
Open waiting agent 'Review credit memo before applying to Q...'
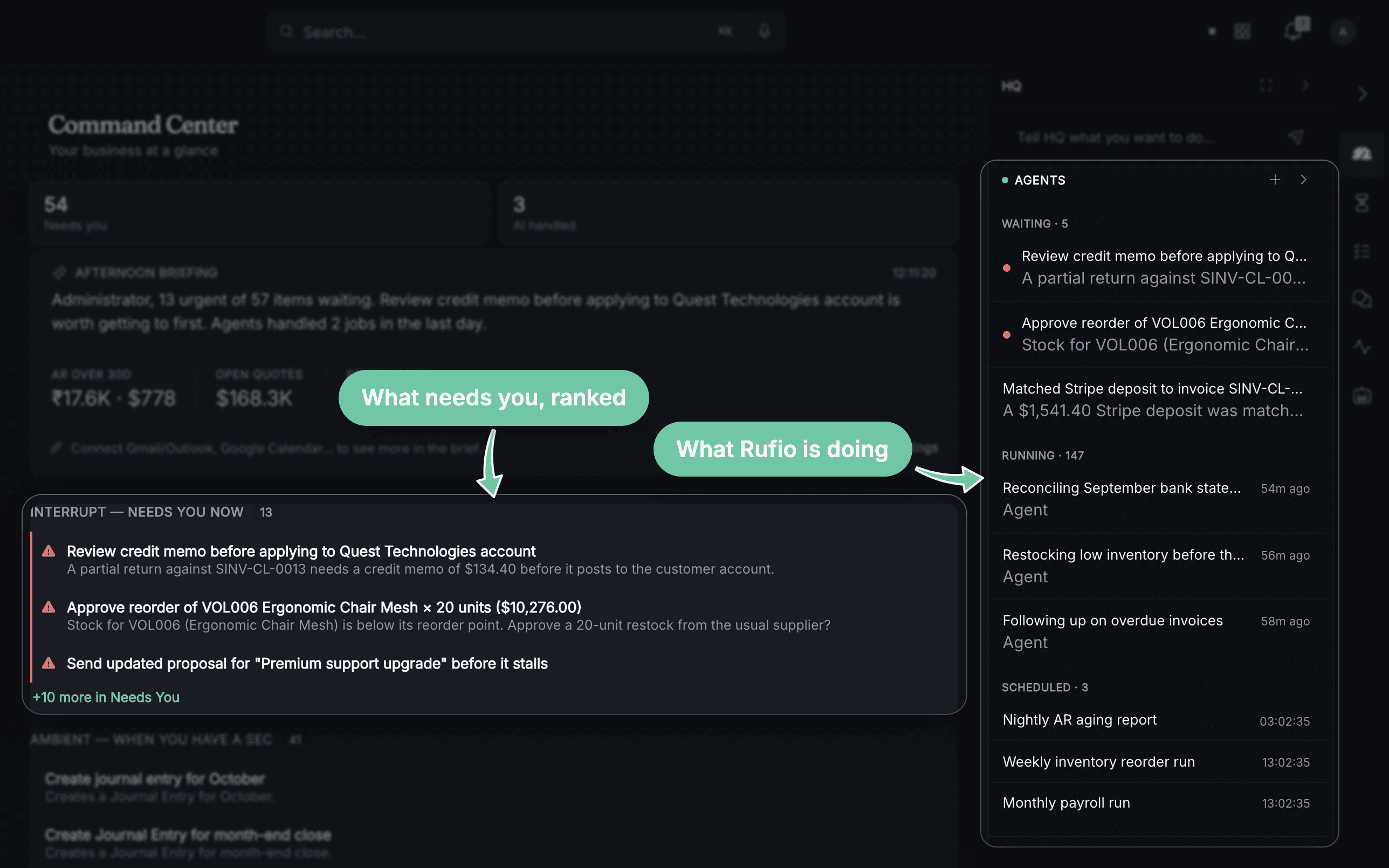1158,267
